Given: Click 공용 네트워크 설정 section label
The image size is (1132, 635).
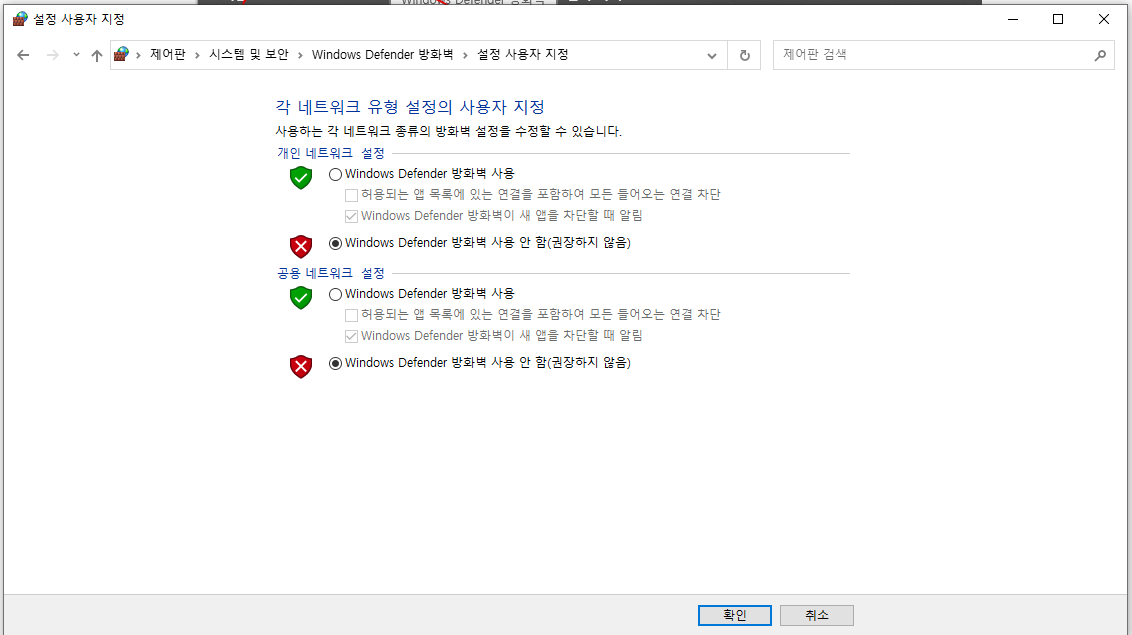Looking at the screenshot, I should point(331,273).
